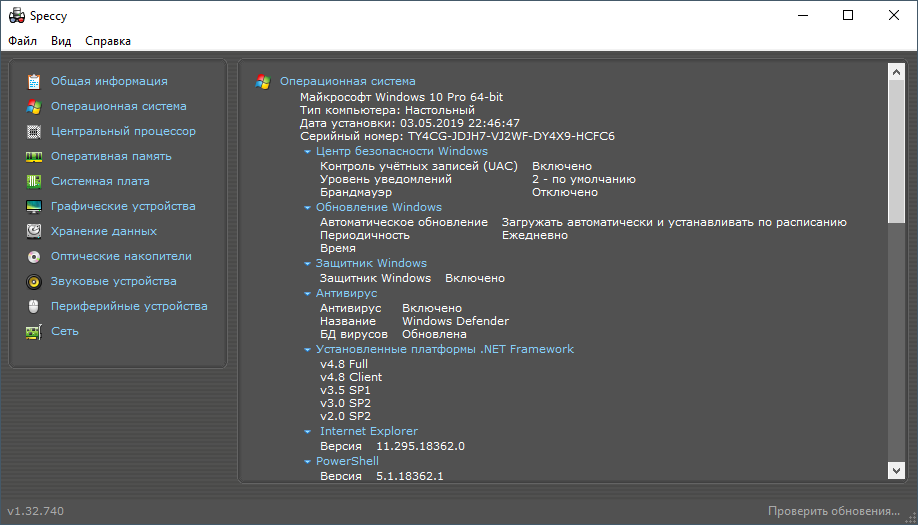Screen dimensions: 918x525
Task: Click the hard drive icon beside Хранение данных
Action: point(34,231)
